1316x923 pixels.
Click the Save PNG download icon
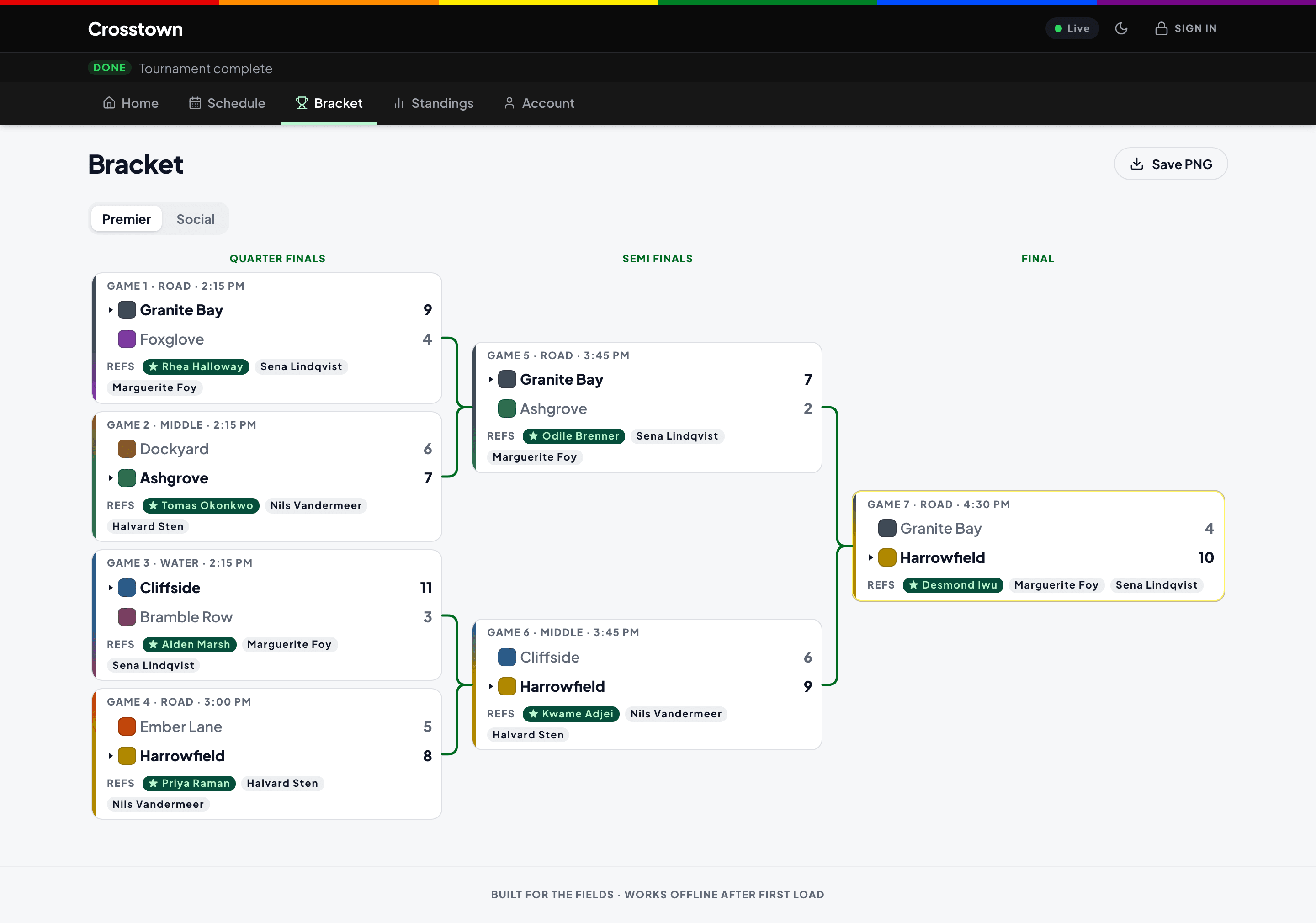point(1136,164)
